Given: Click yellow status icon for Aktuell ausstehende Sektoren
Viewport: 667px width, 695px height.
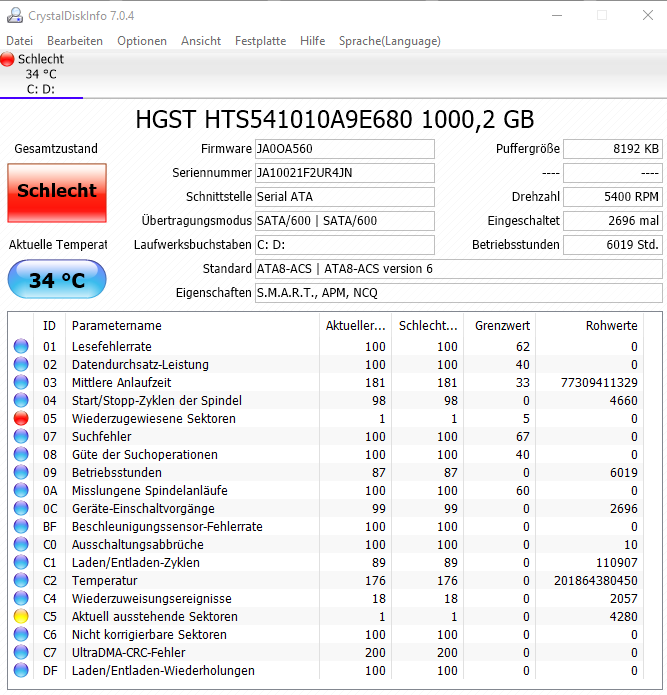Looking at the screenshot, I should tap(21, 617).
